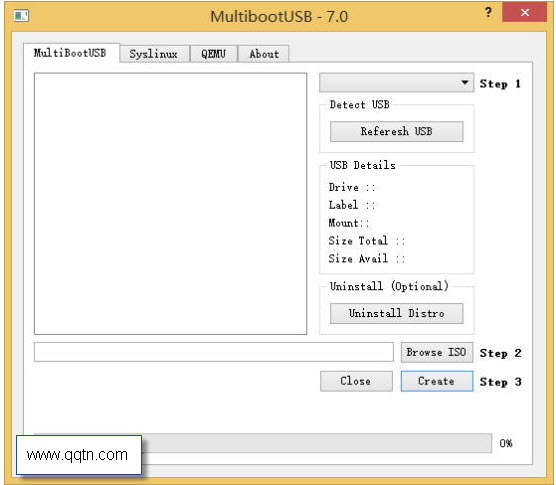The width and height of the screenshot is (556, 485).
Task: Click the 'USB Details' group title
Action: point(362,165)
